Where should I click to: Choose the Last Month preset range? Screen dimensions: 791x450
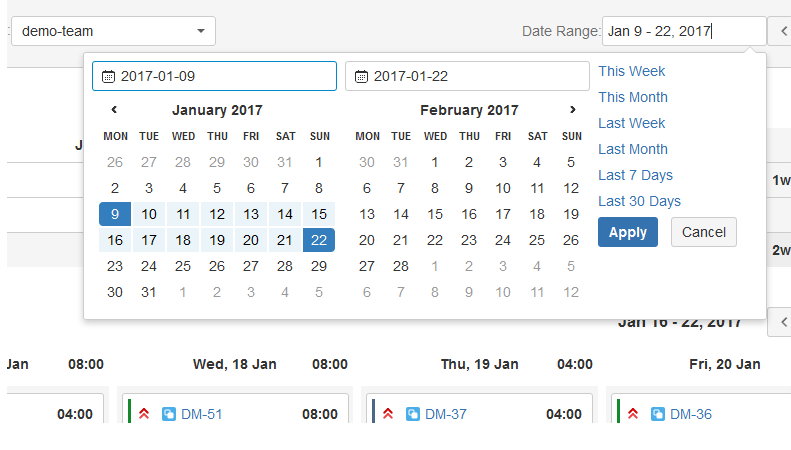[633, 149]
